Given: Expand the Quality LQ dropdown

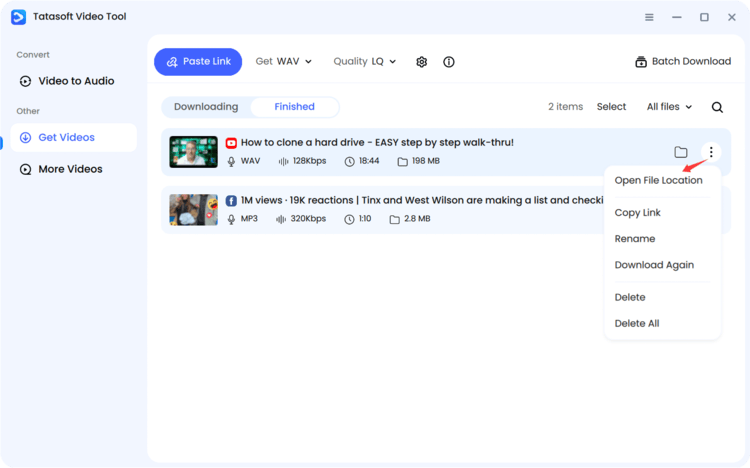Looking at the screenshot, I should tap(364, 61).
